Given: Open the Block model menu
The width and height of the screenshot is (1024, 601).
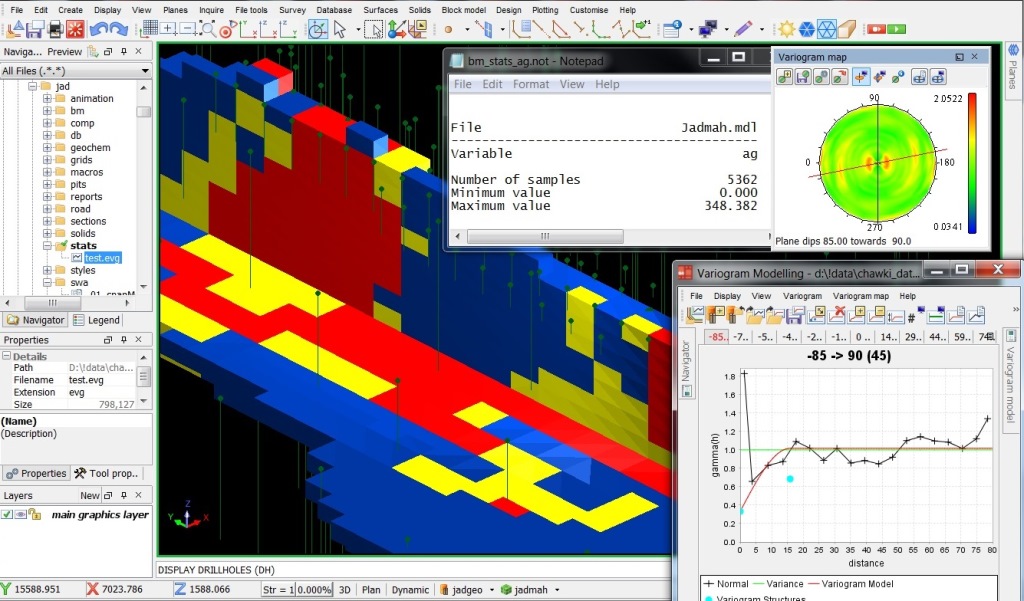Looking at the screenshot, I should click(x=464, y=10).
